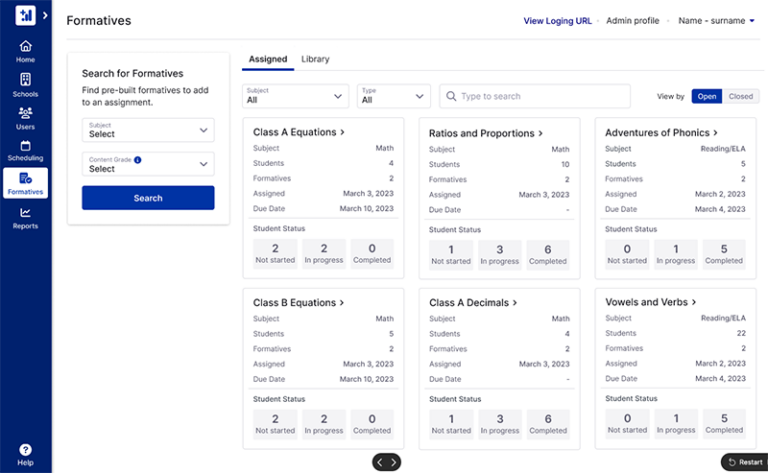Switch view to Open formatives

707,97
